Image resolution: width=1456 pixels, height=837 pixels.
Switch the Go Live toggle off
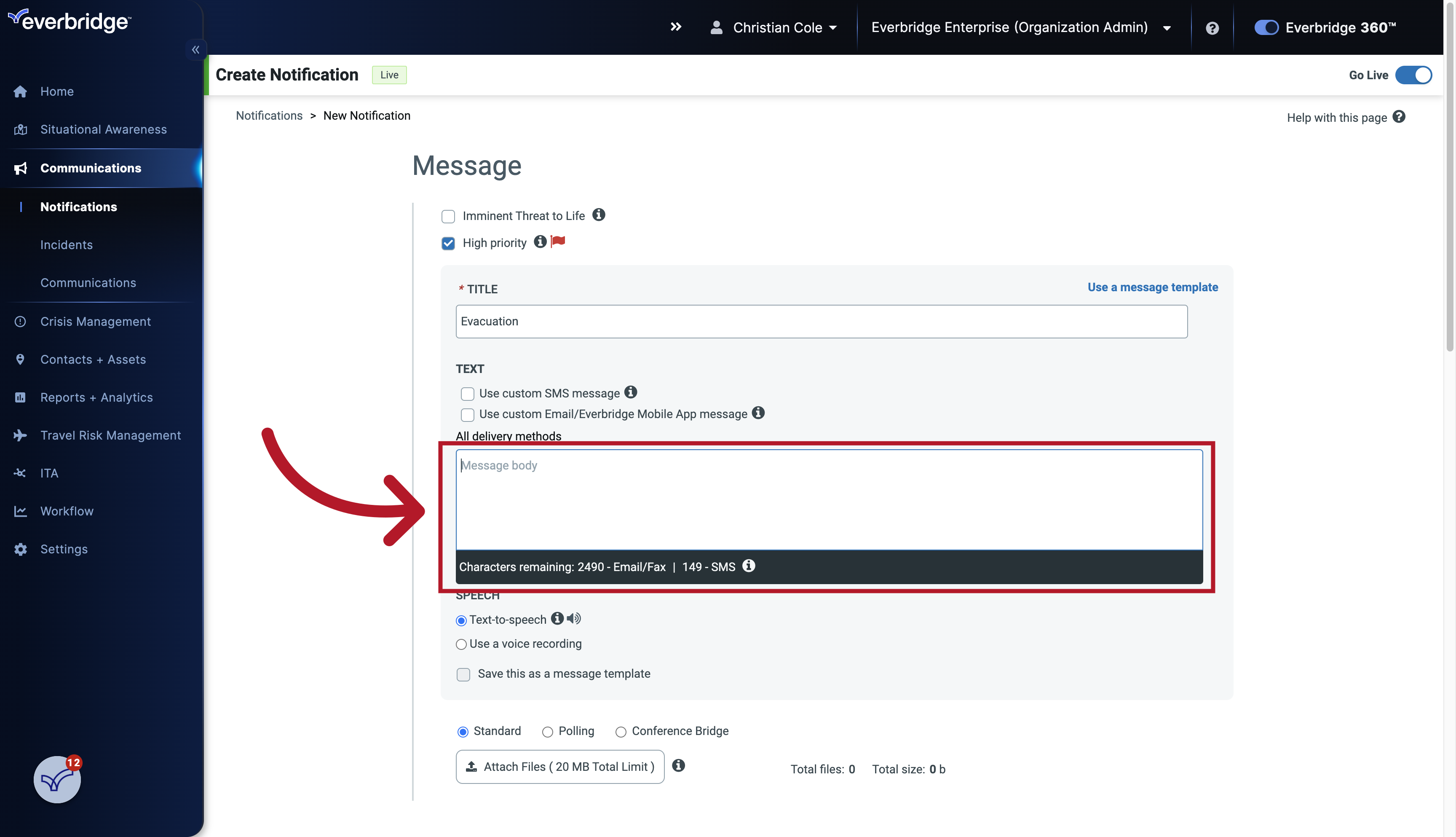coord(1414,75)
